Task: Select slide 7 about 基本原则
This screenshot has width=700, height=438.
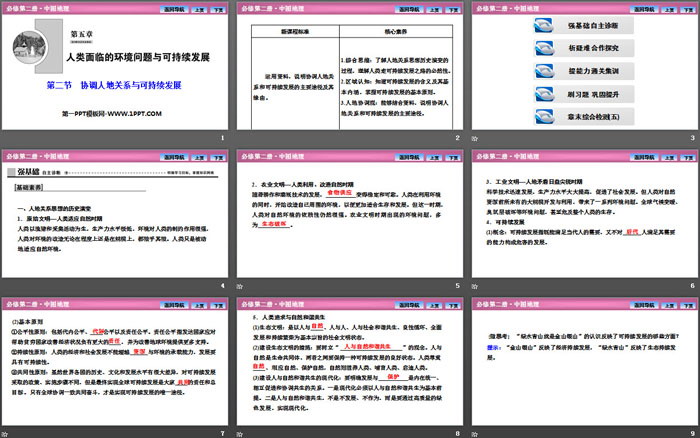Action: pyautogui.click(x=115, y=363)
